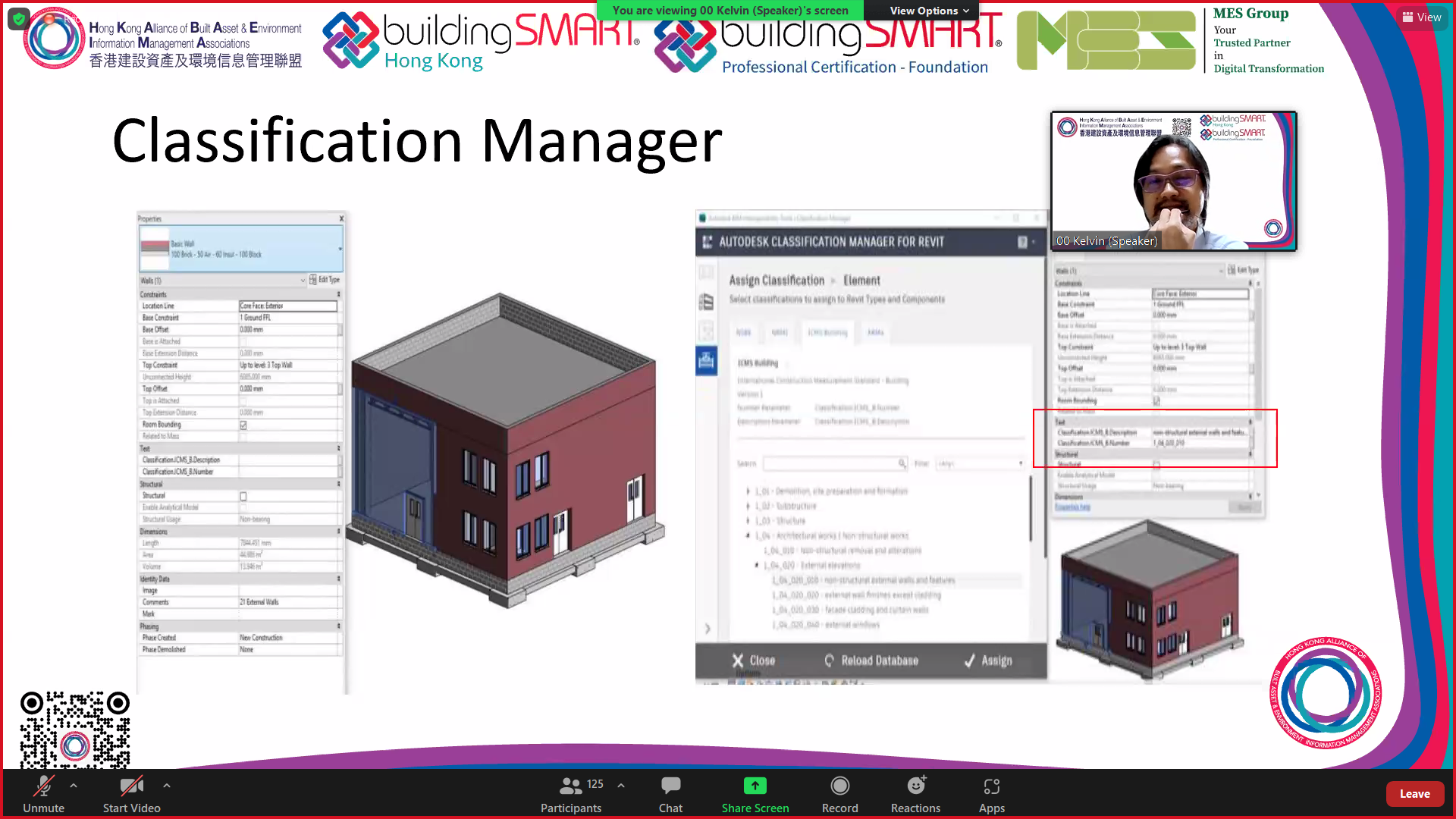The height and width of the screenshot is (819, 1456).
Task: Open the Participants panel
Action: pyautogui.click(x=571, y=794)
